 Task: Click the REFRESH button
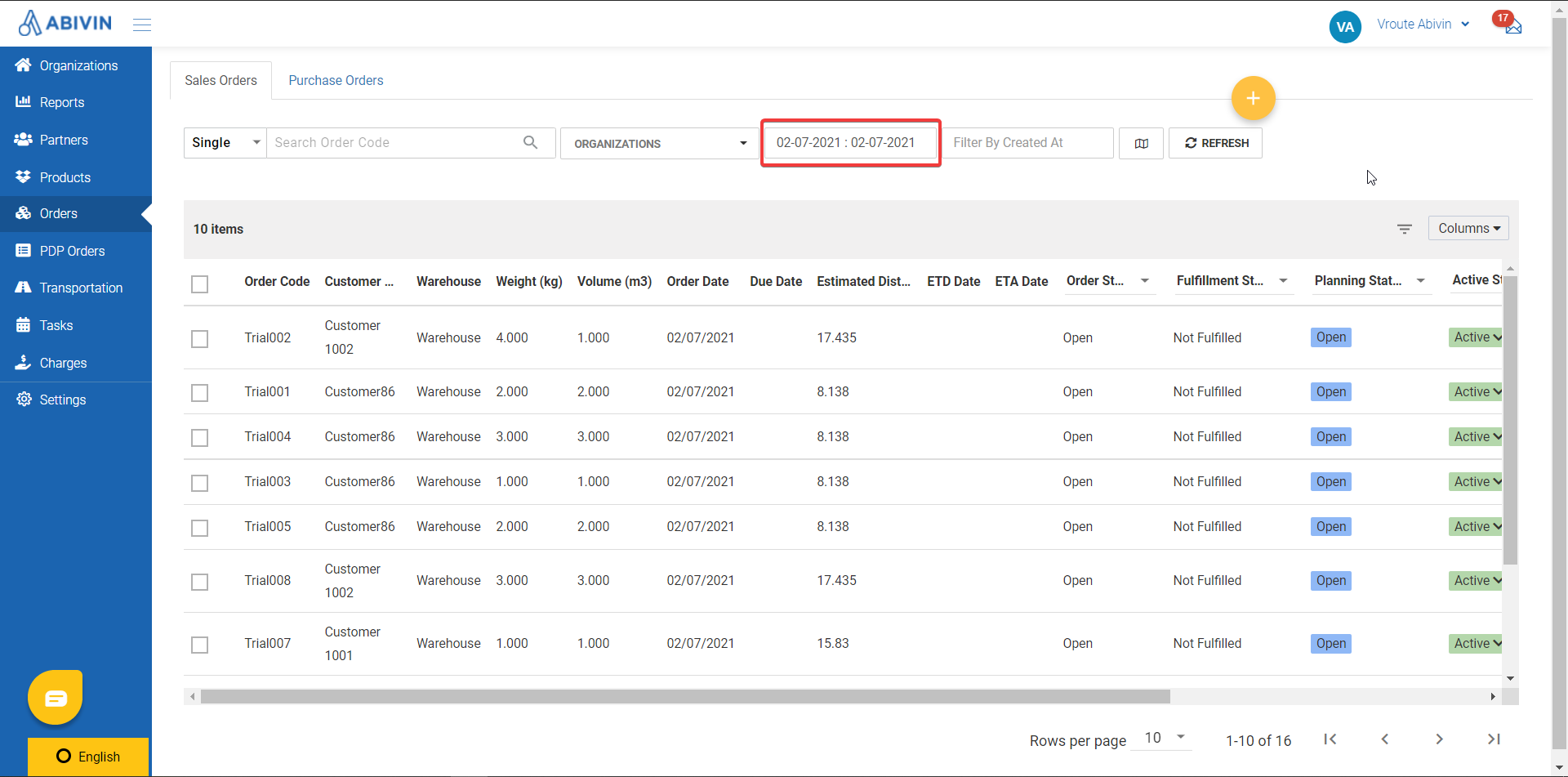1215,143
